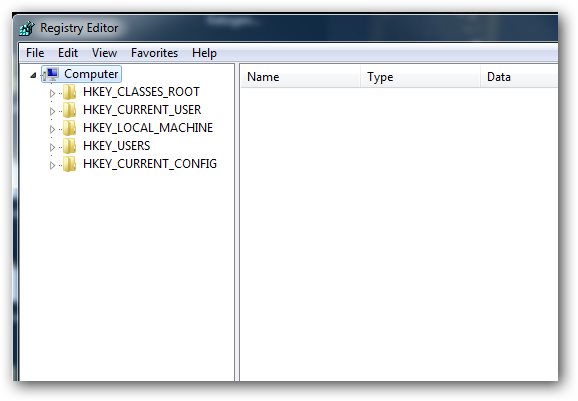Open the File menu
Viewport: 578px width, 401px height.
35,53
